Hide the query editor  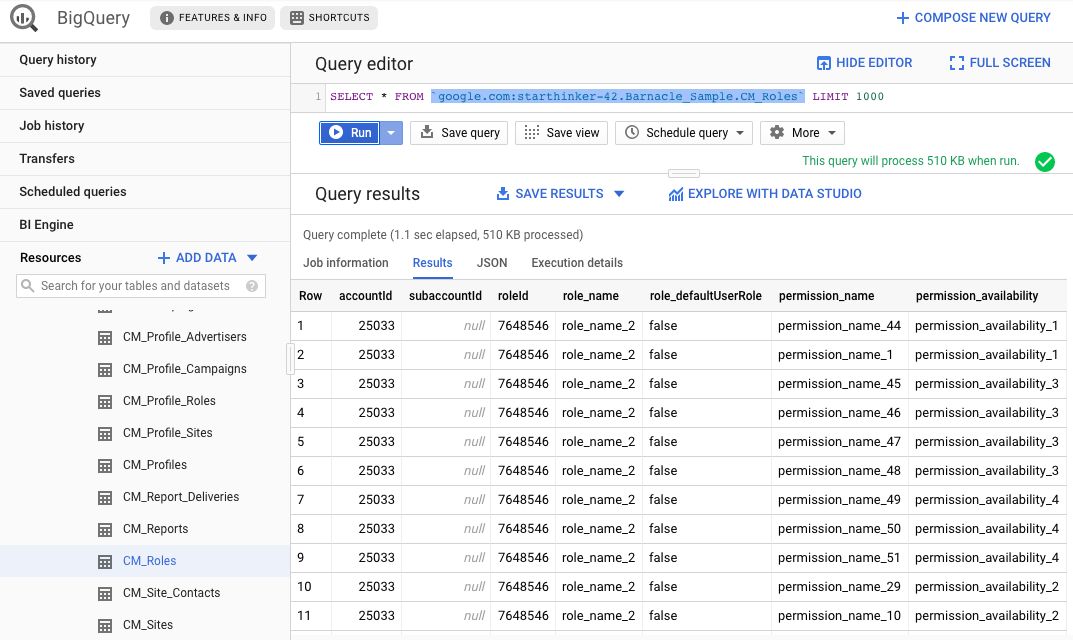click(x=864, y=63)
